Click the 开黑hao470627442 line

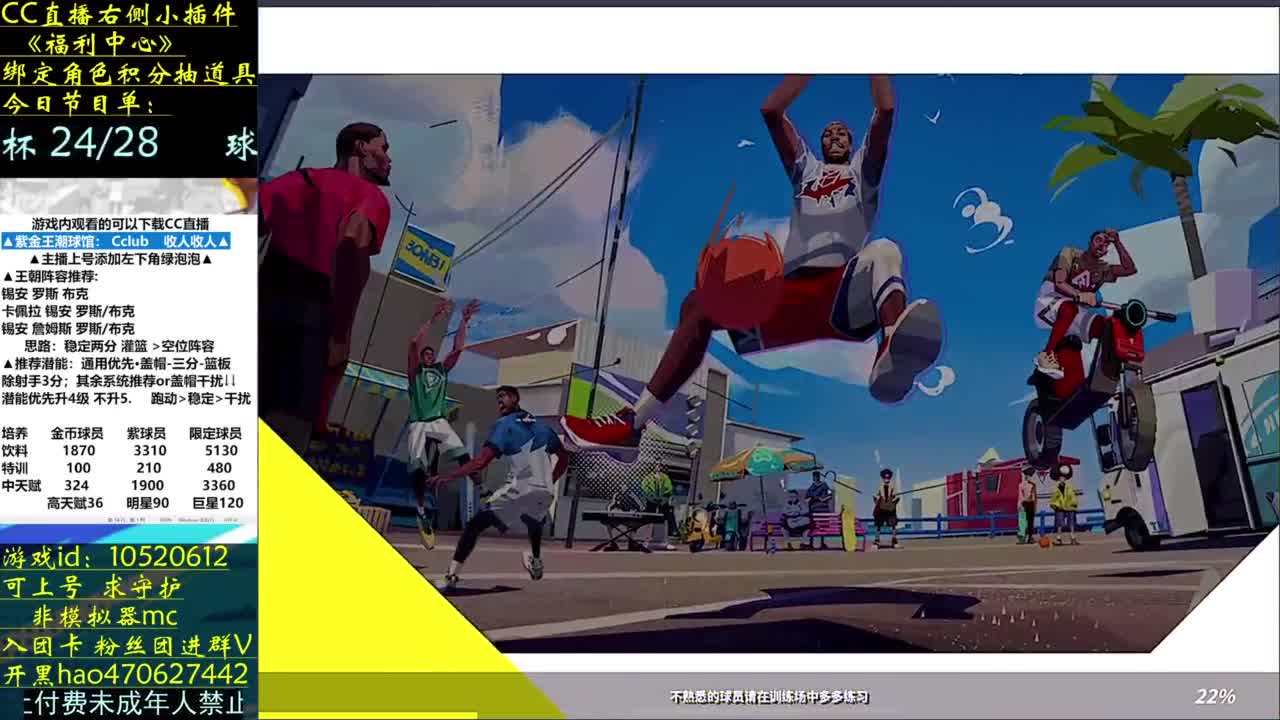(x=126, y=674)
